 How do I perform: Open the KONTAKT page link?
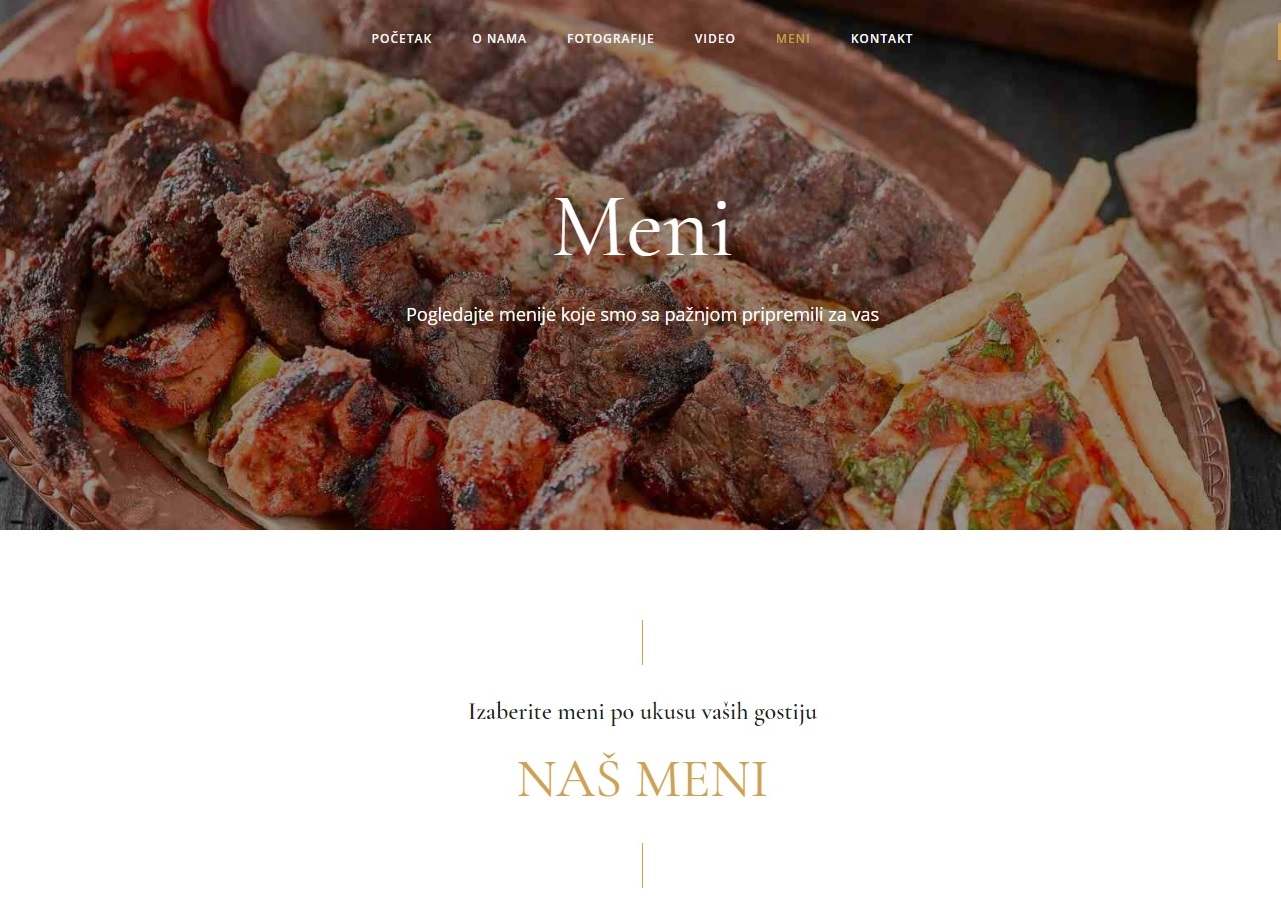(x=882, y=39)
